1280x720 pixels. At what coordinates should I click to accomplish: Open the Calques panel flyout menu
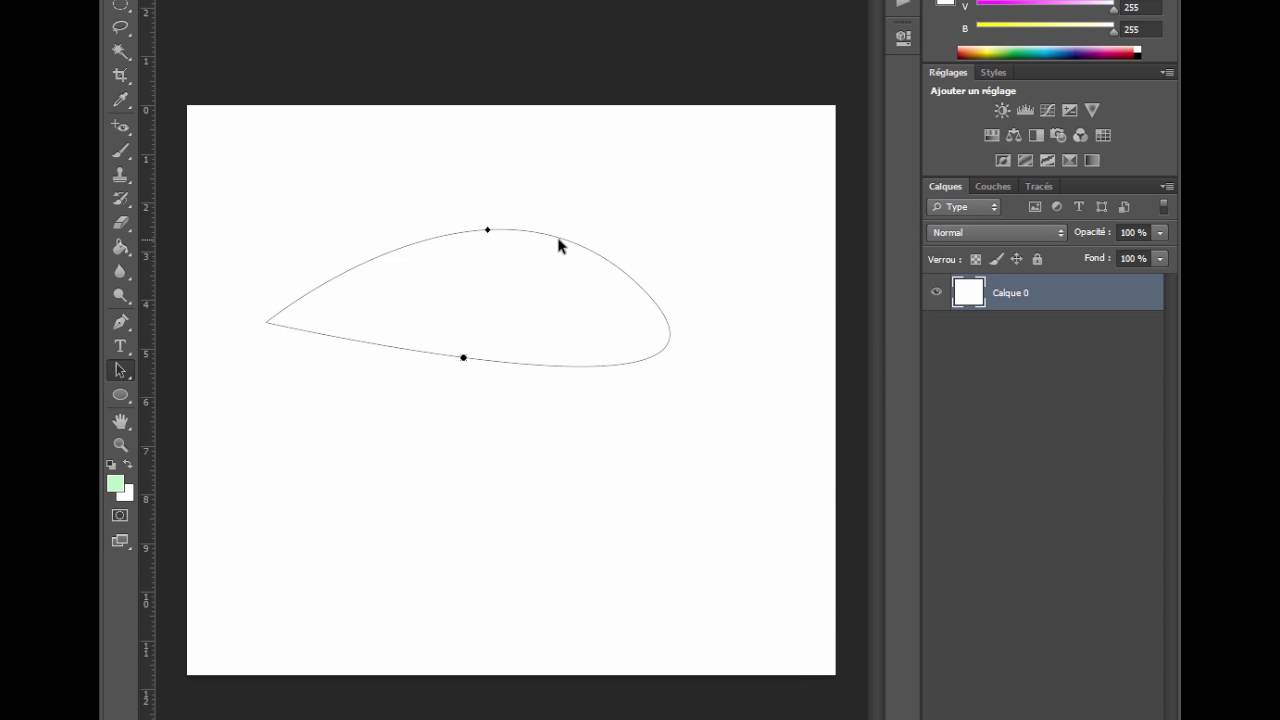[1167, 186]
